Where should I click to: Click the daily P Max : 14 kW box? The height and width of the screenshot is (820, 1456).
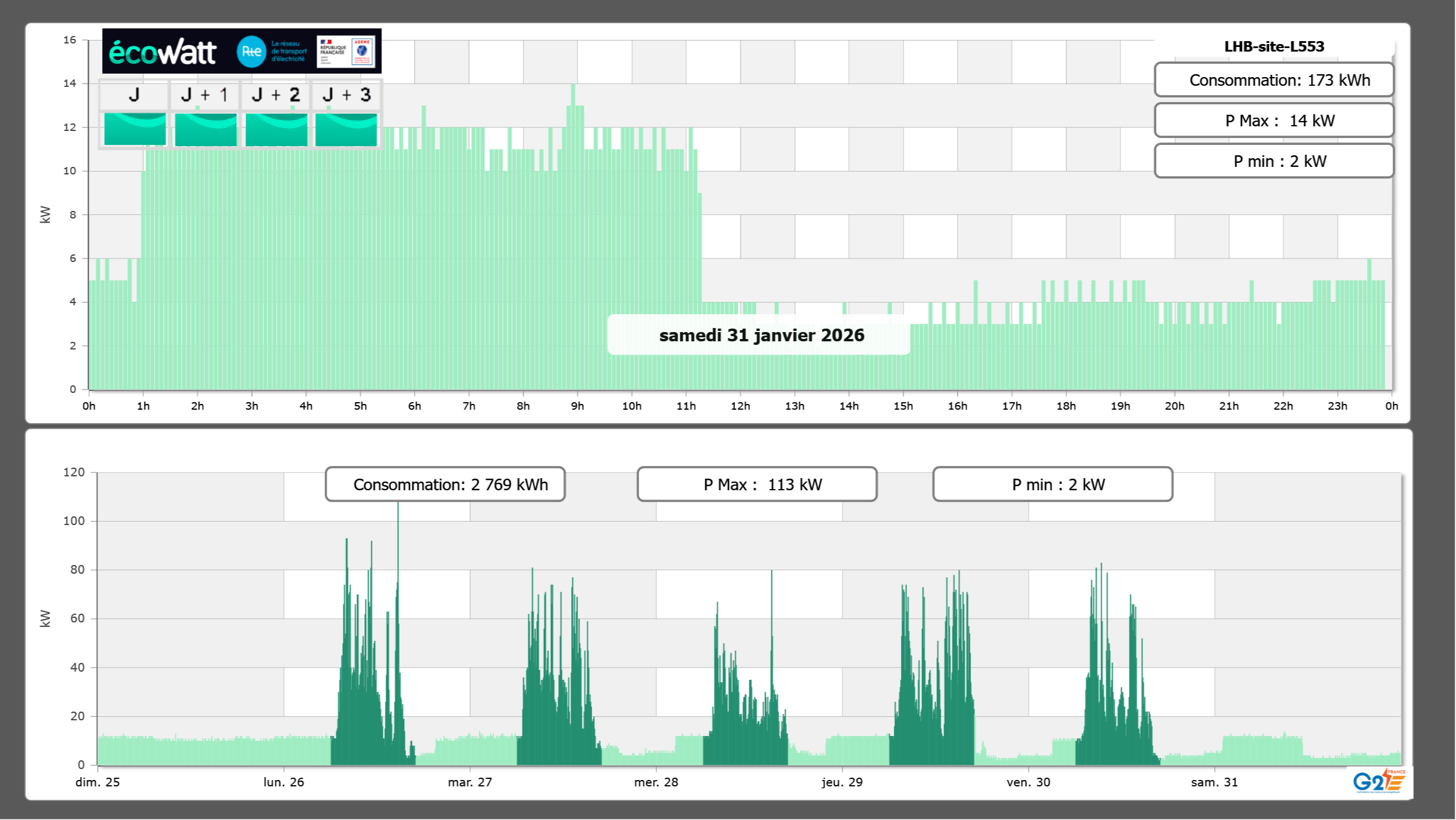pos(1273,121)
